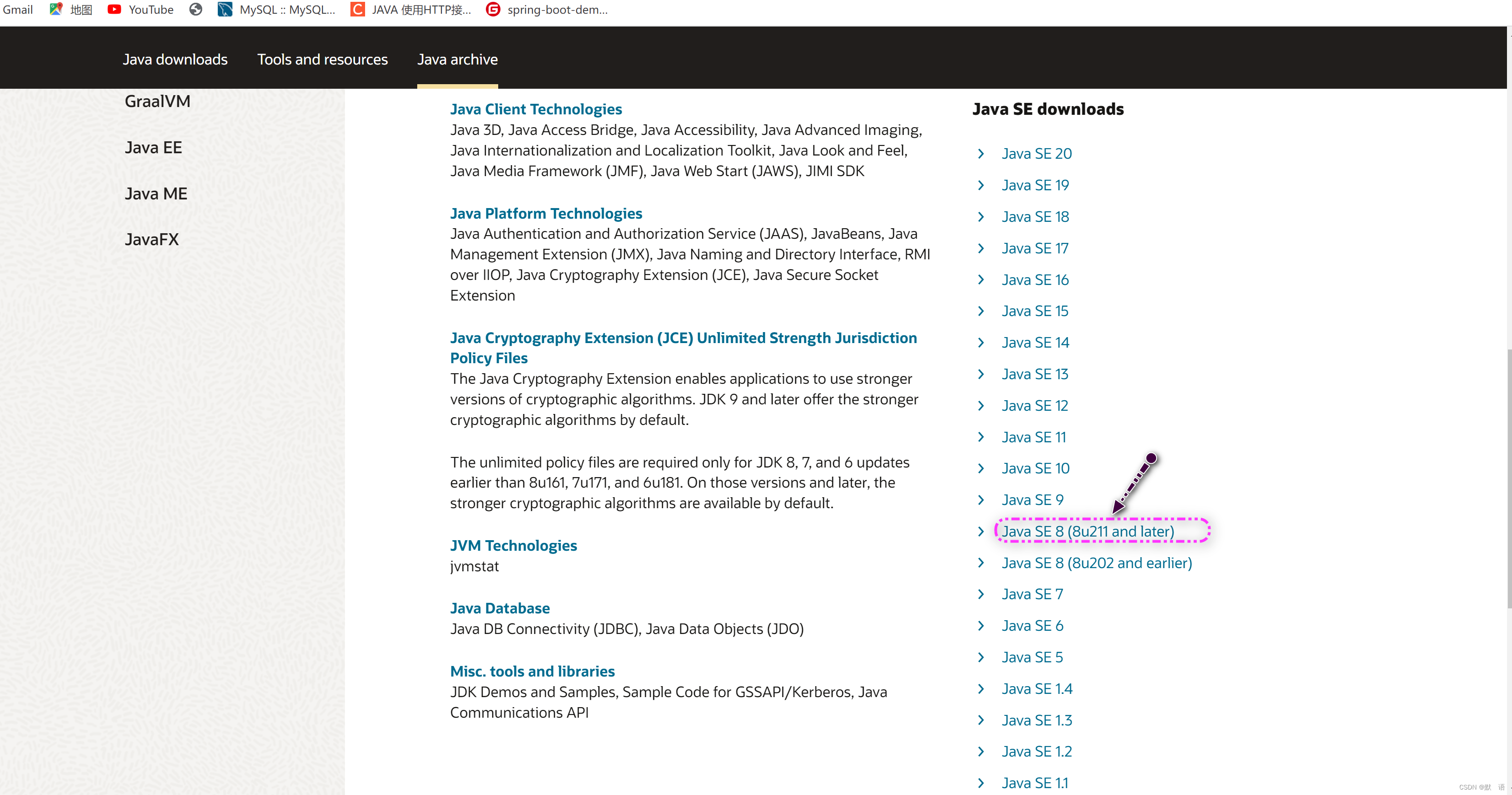Open Java SE 8 (8u202 and earlier)
This screenshot has width=1512, height=795.
tap(1097, 563)
